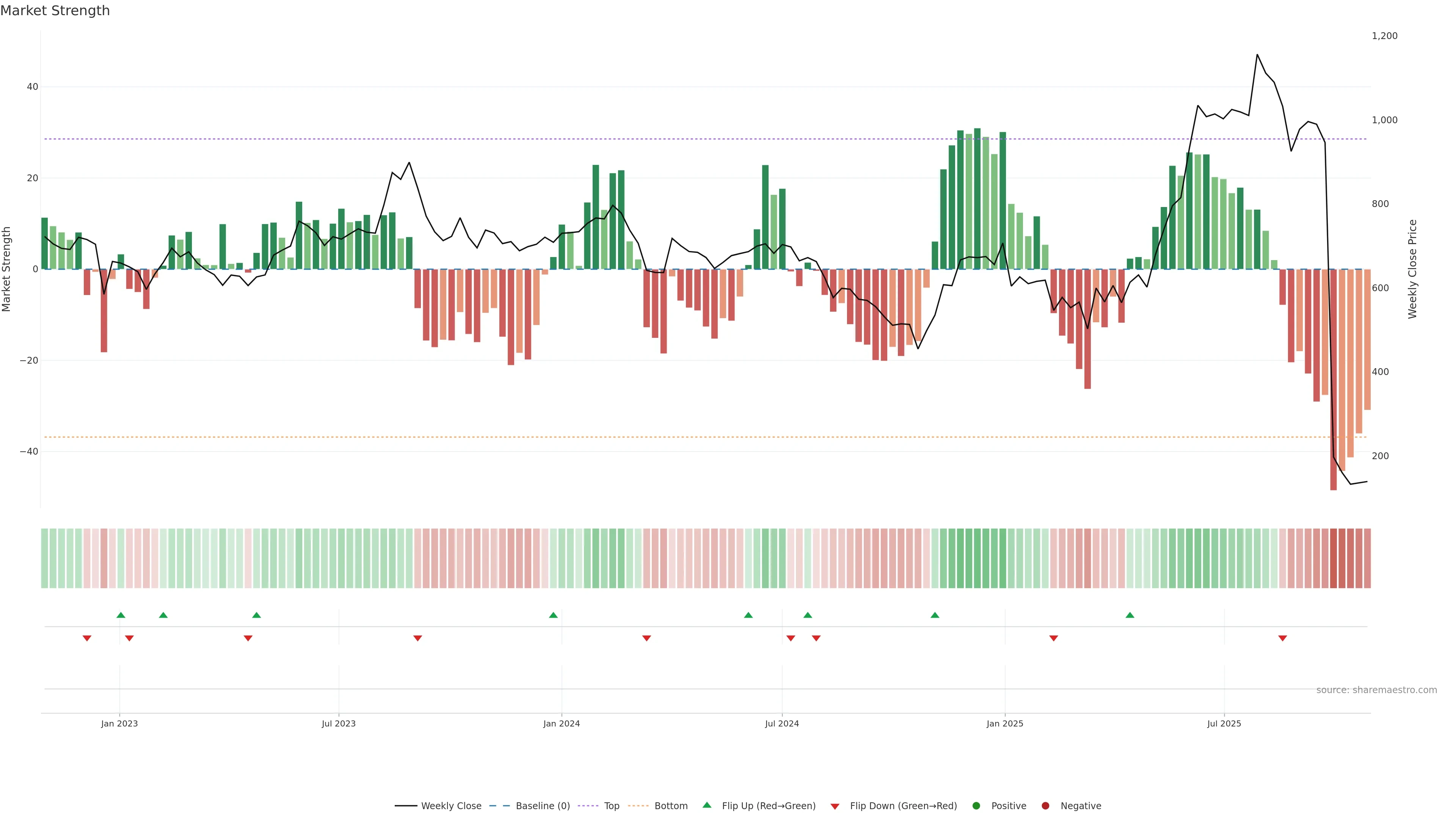Click the 1,200 right axis tick label
This screenshot has height=819, width=1456.
[1384, 36]
